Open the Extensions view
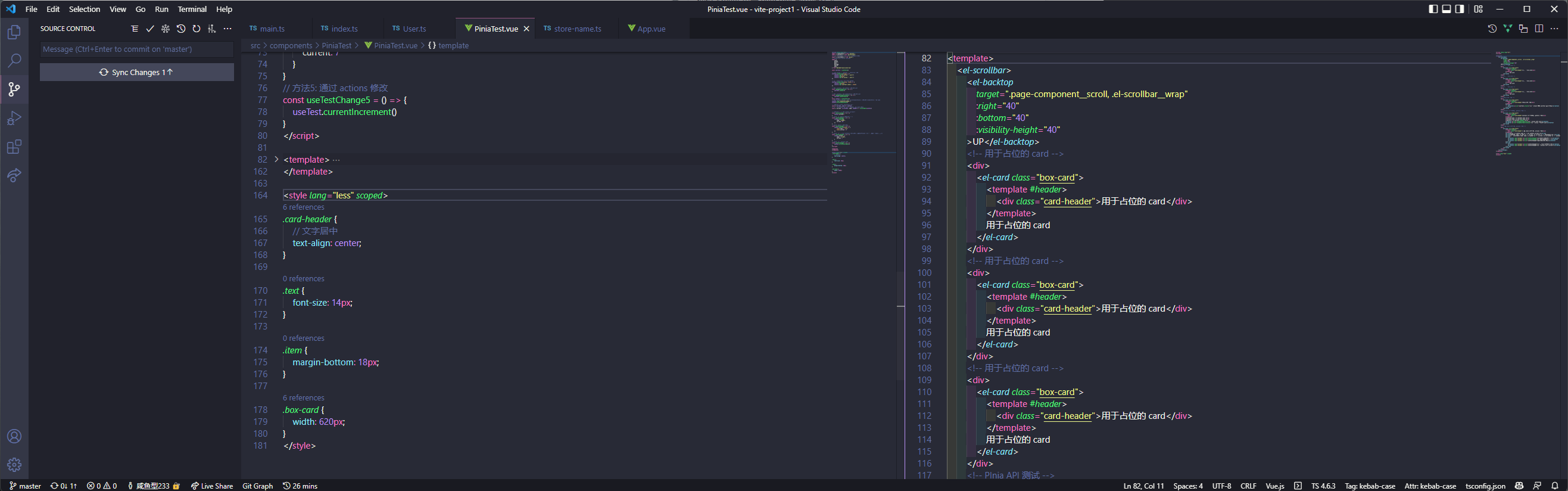 click(14, 147)
